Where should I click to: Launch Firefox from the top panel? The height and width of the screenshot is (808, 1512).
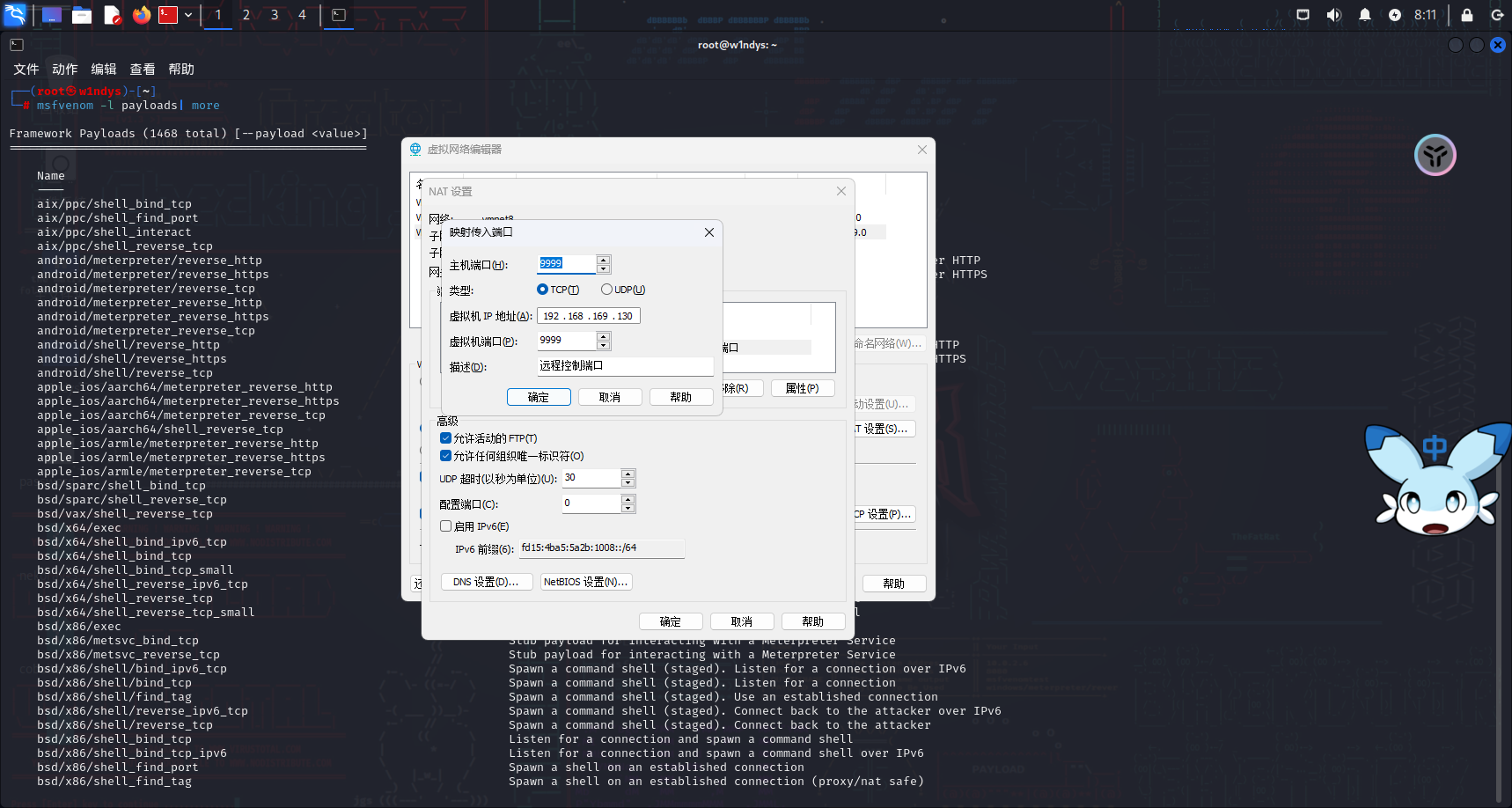[x=141, y=15]
